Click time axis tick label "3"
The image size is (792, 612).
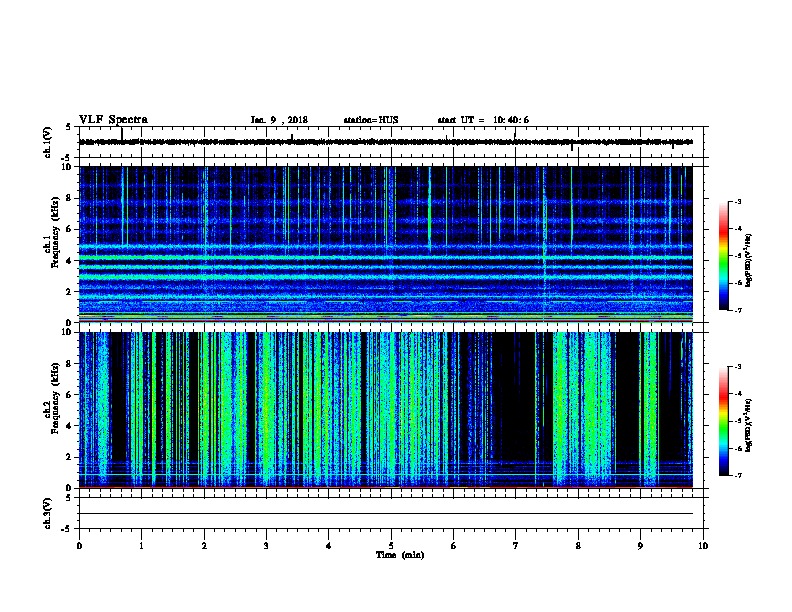point(266,546)
